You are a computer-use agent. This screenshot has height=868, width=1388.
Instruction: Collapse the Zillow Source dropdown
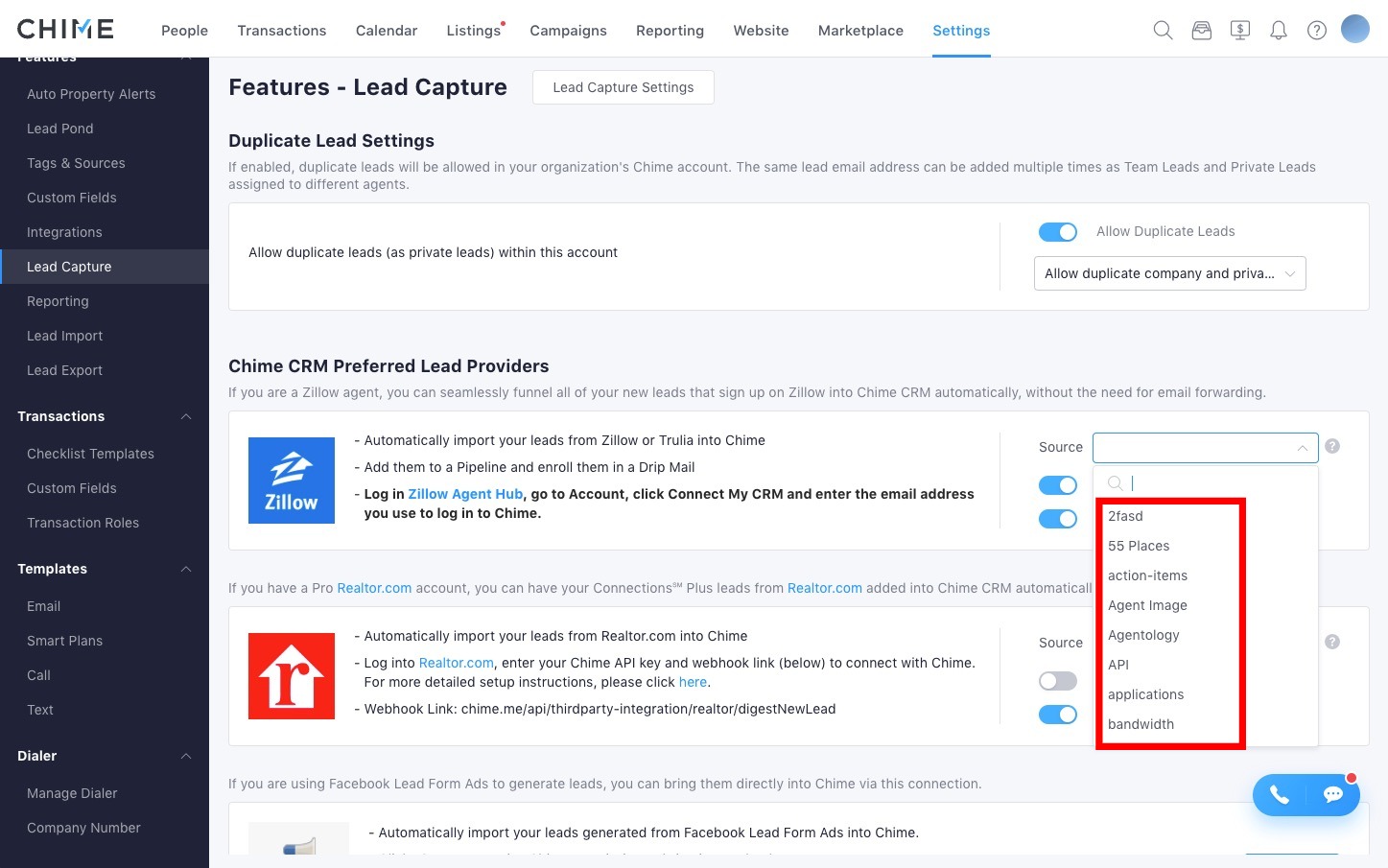[x=1205, y=448]
